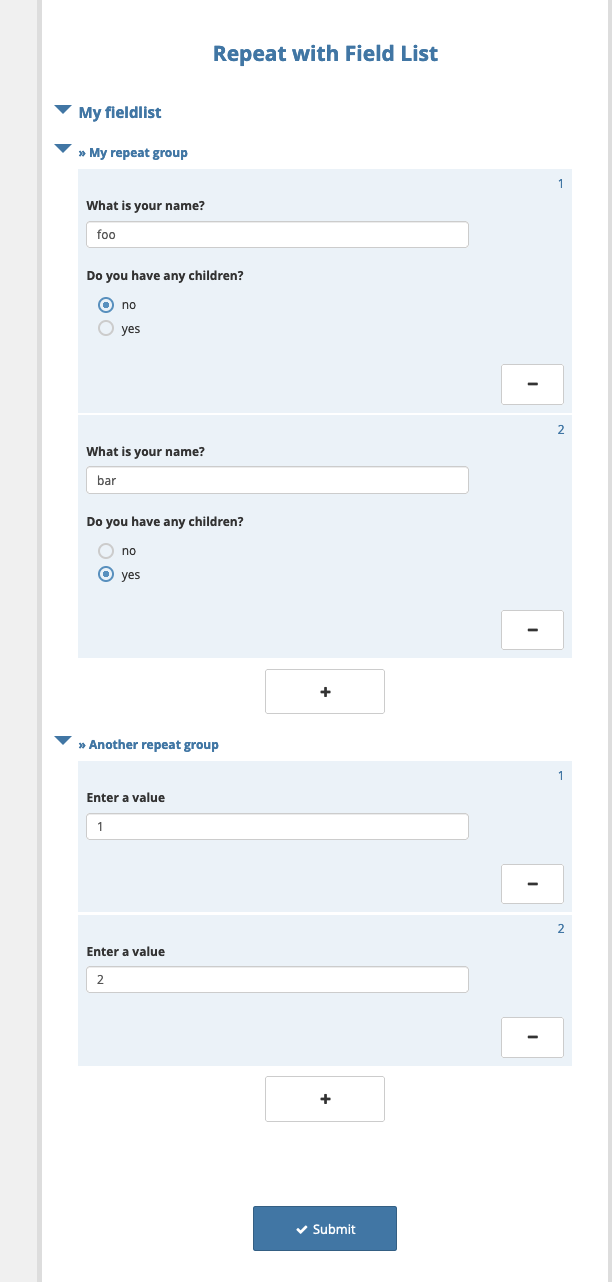Select 'yes' for children in first repeat
Screen dimensions: 612x1282
coord(106,328)
